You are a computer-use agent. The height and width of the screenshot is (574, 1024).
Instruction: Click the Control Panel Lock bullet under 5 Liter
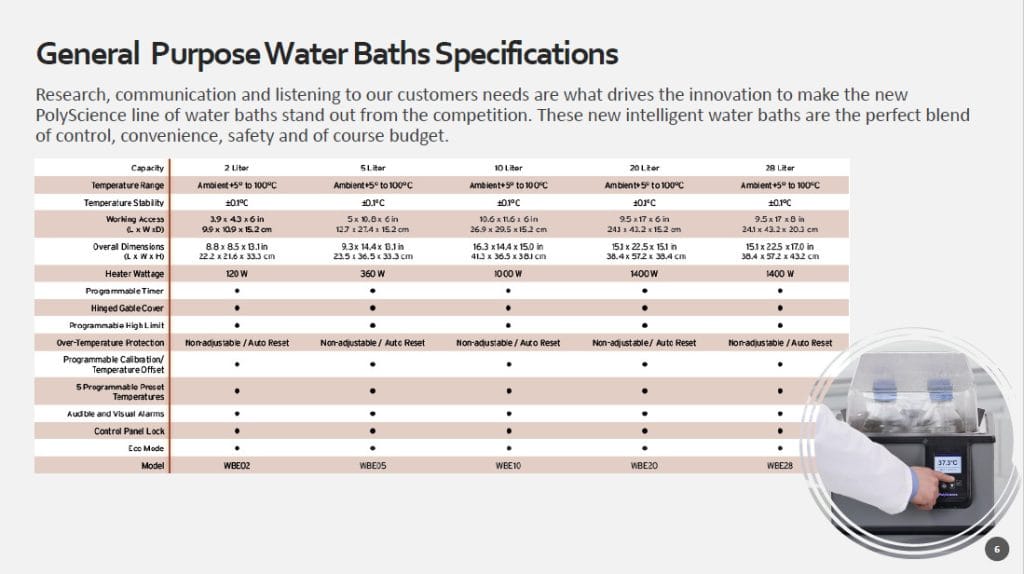(373, 431)
